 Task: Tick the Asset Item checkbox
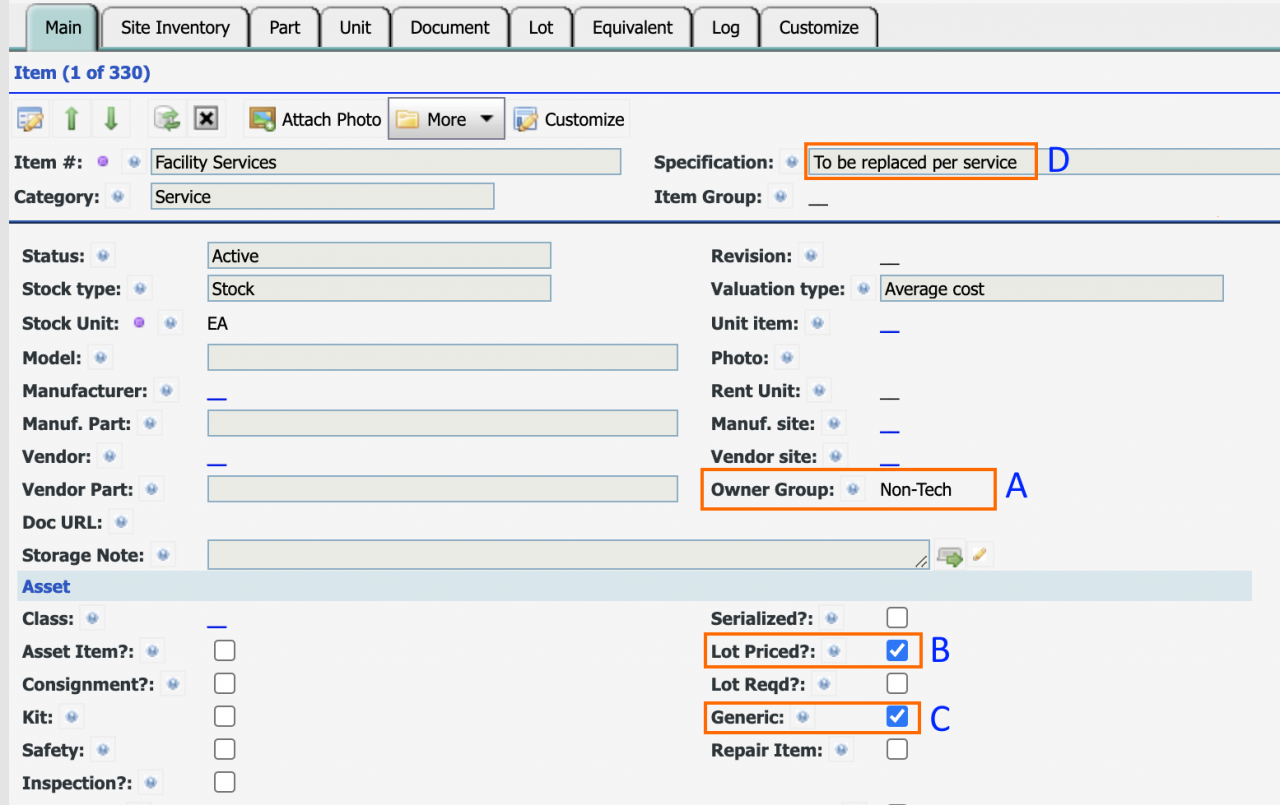225,651
